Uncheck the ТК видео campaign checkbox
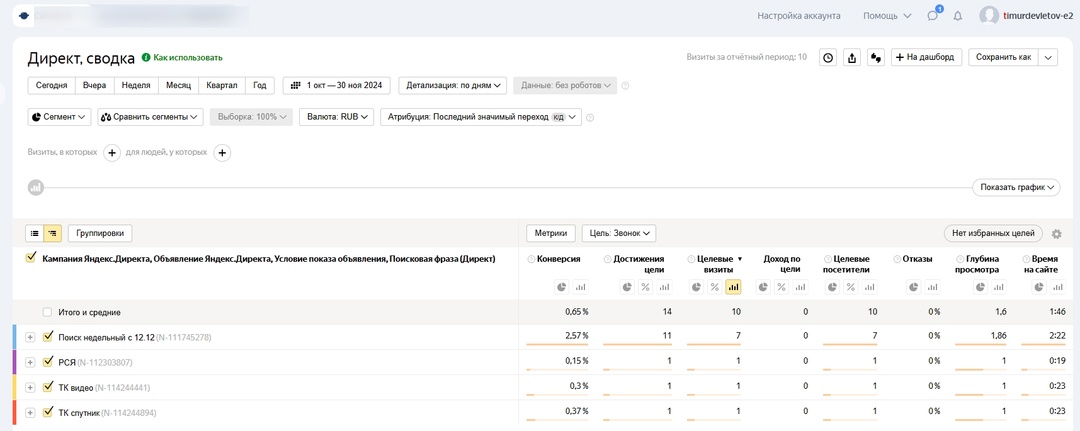The height and width of the screenshot is (431, 1080). click(48, 387)
